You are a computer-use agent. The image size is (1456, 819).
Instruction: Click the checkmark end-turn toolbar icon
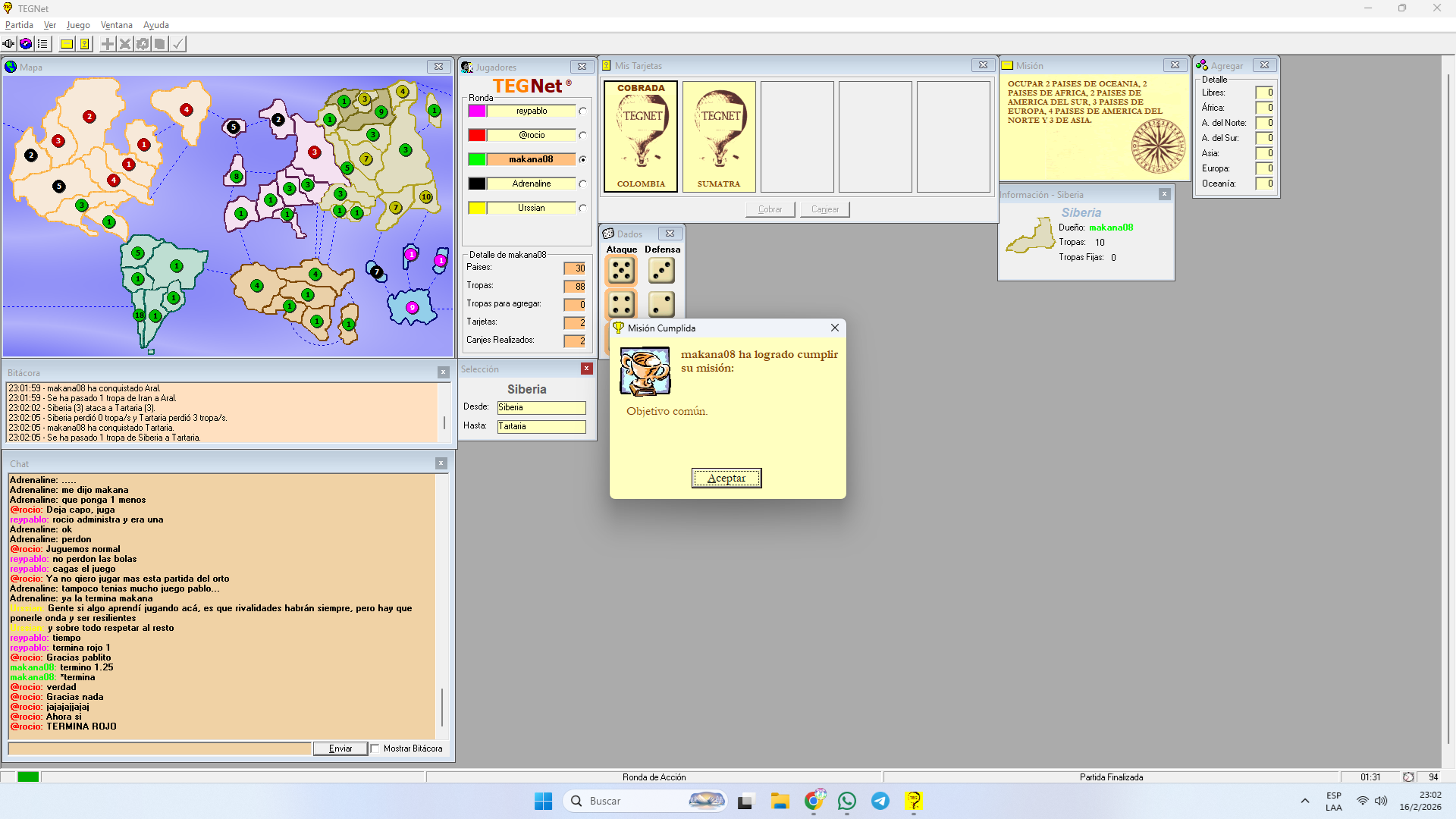pyautogui.click(x=177, y=44)
